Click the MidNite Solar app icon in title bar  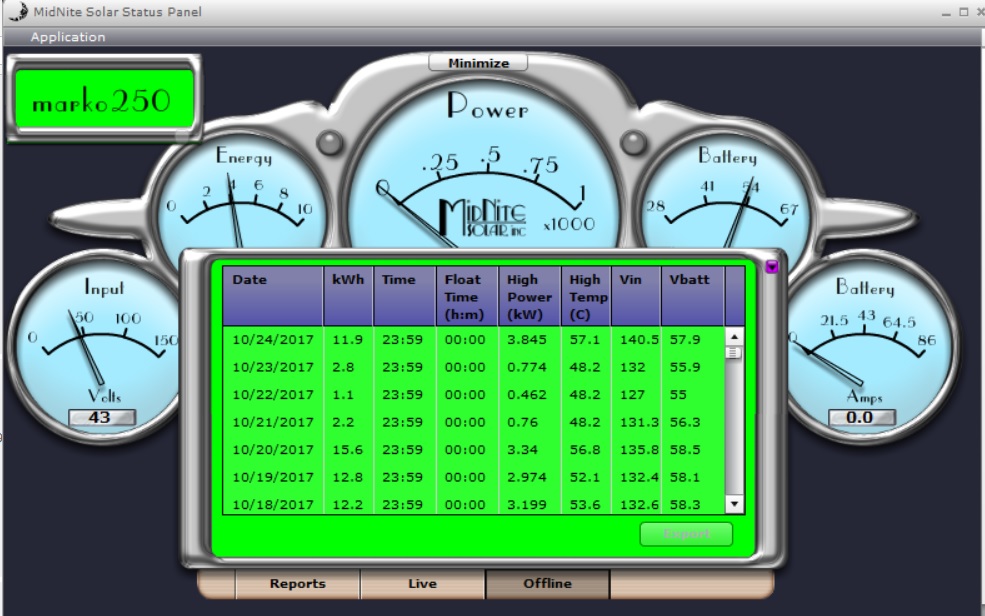tap(17, 11)
